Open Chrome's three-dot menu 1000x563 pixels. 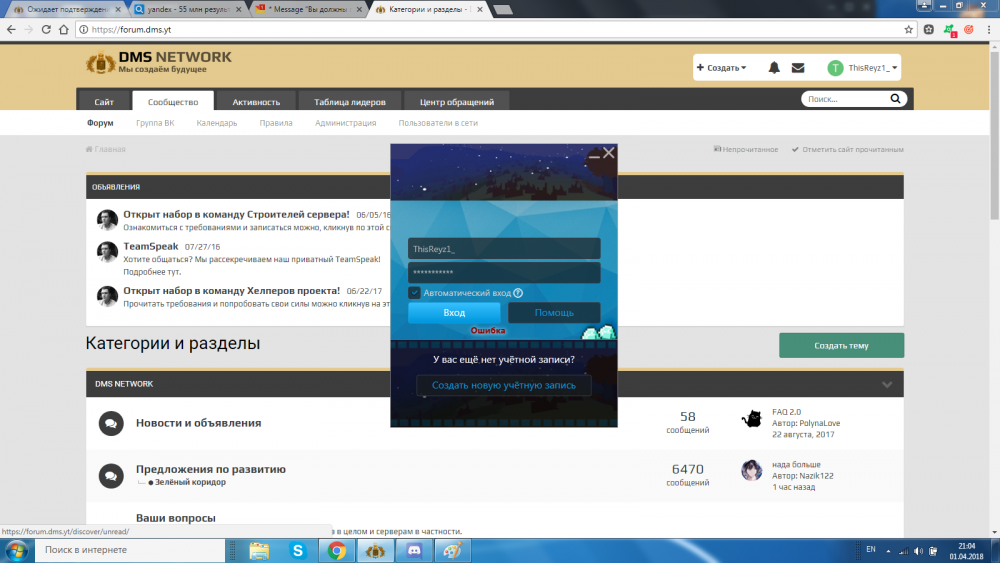coord(988,30)
